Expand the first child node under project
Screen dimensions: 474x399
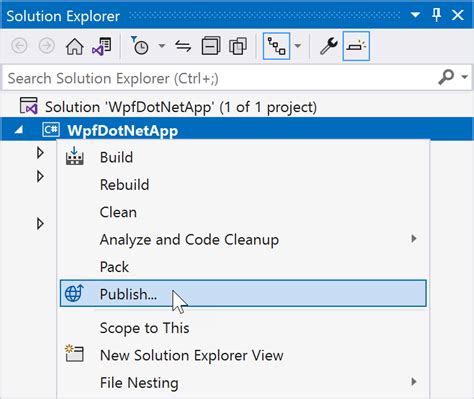(40, 153)
